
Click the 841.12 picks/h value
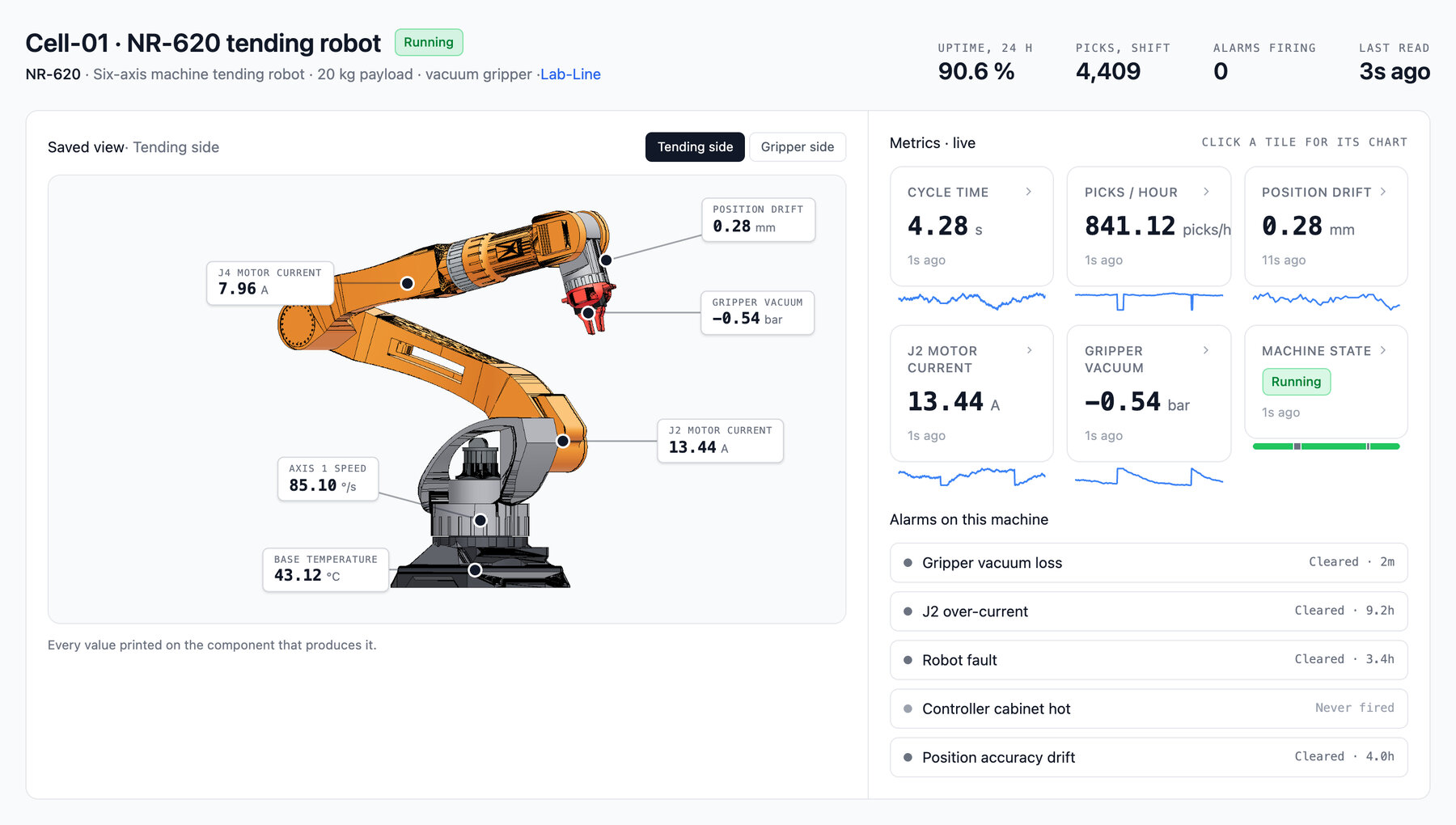pyautogui.click(x=1158, y=226)
